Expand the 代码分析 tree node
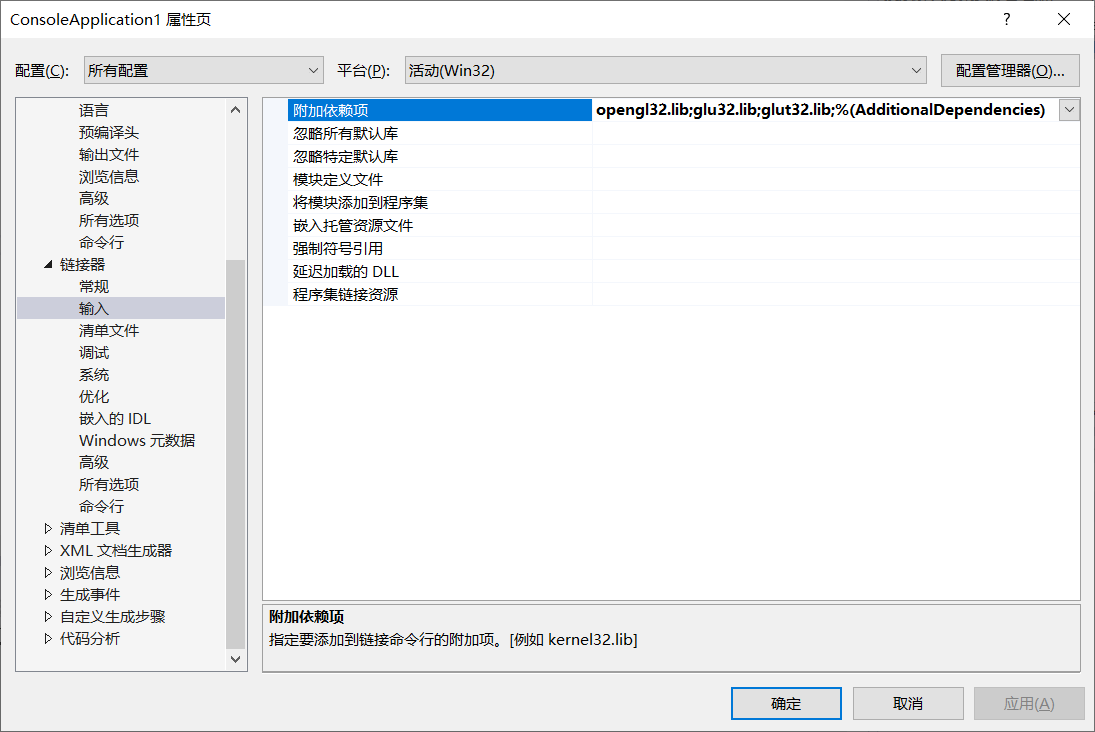The image size is (1095, 732). pyautogui.click(x=48, y=638)
